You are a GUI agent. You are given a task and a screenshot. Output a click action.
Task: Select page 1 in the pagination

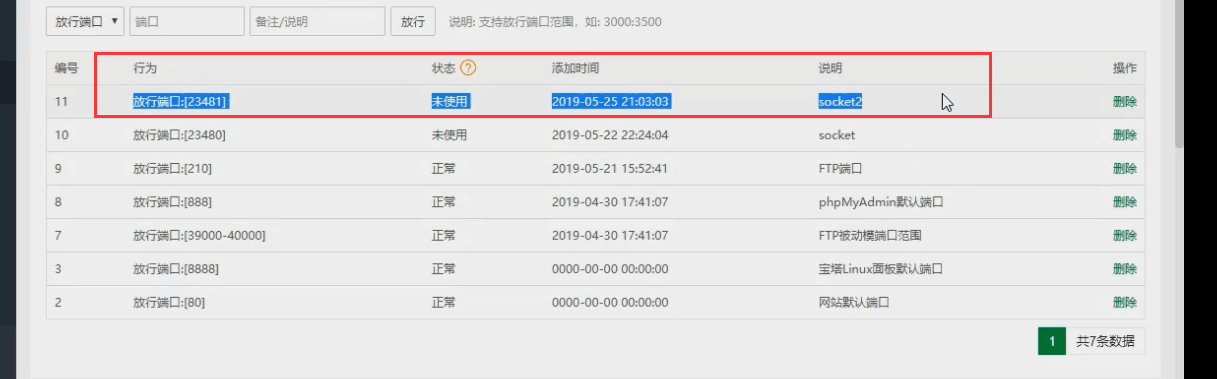click(1052, 341)
